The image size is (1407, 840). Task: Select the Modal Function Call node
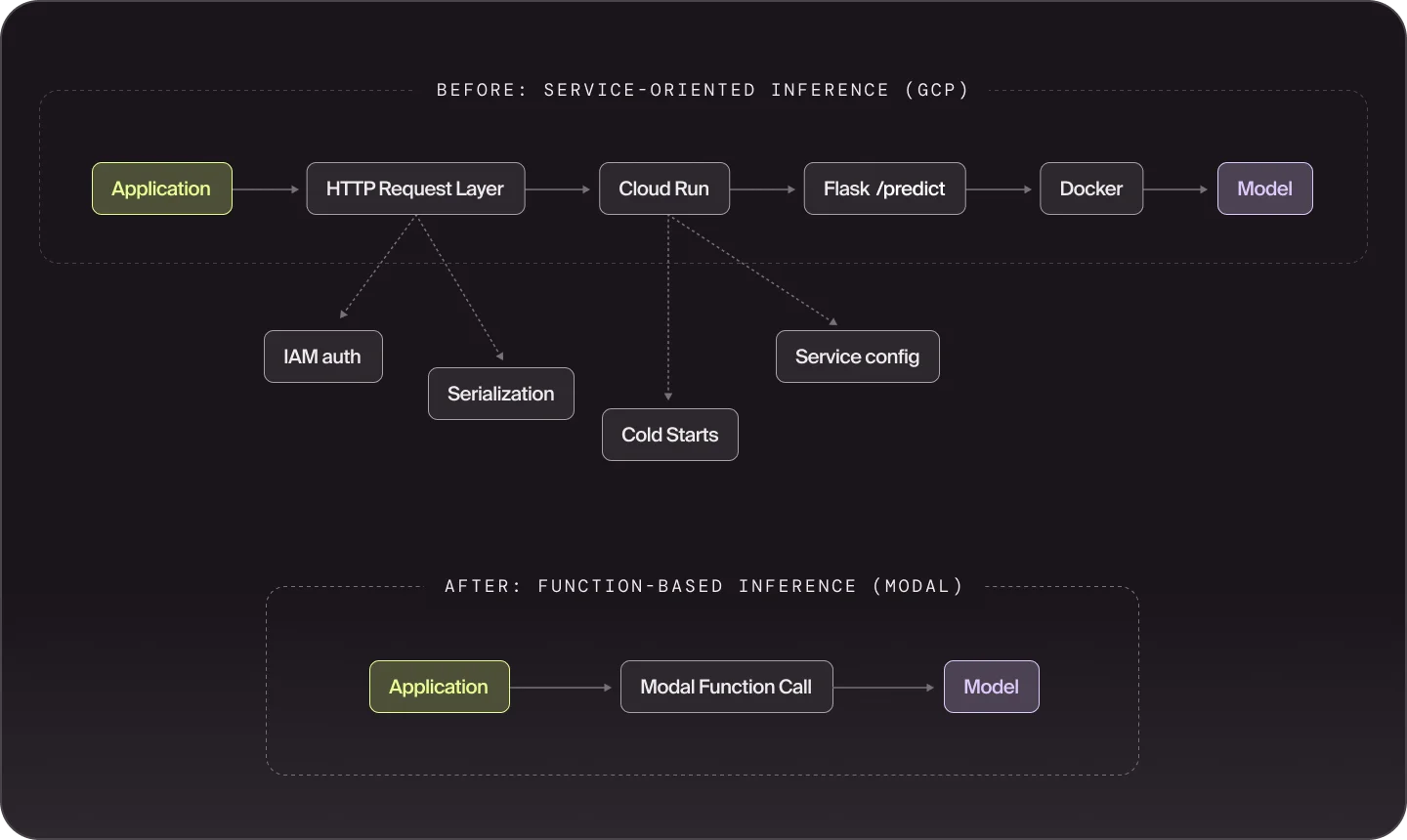point(726,687)
